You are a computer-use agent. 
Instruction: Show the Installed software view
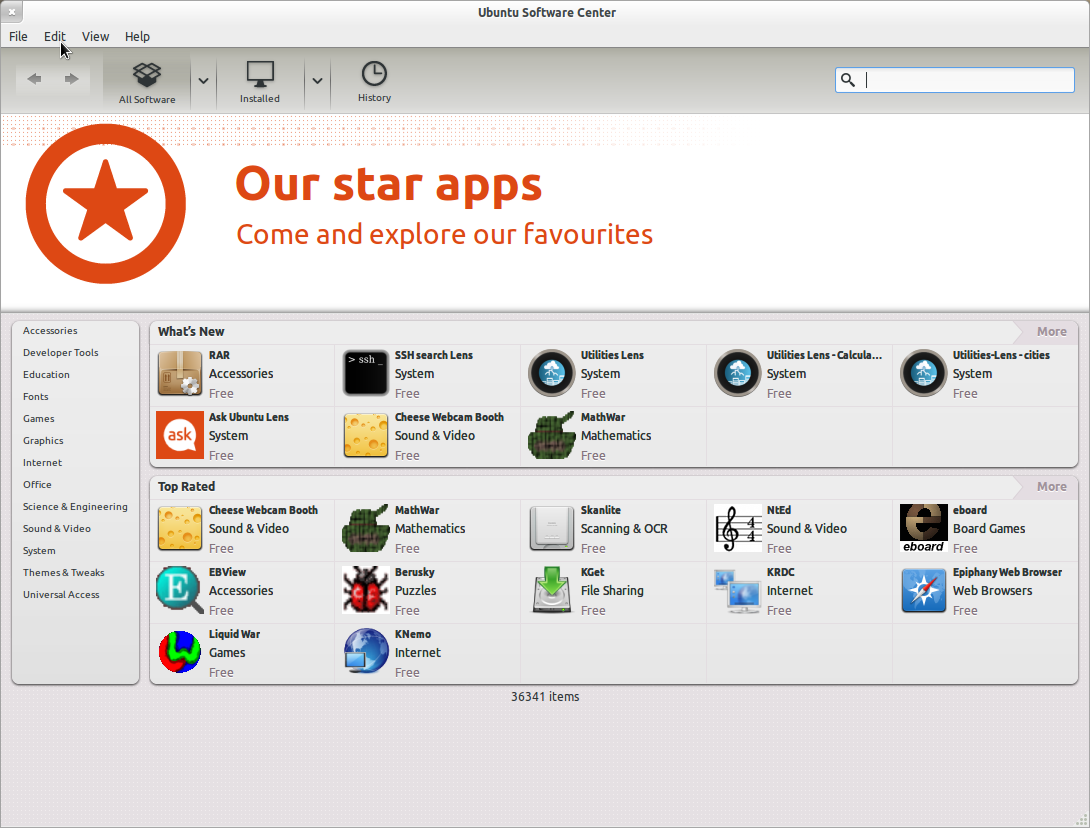[260, 82]
